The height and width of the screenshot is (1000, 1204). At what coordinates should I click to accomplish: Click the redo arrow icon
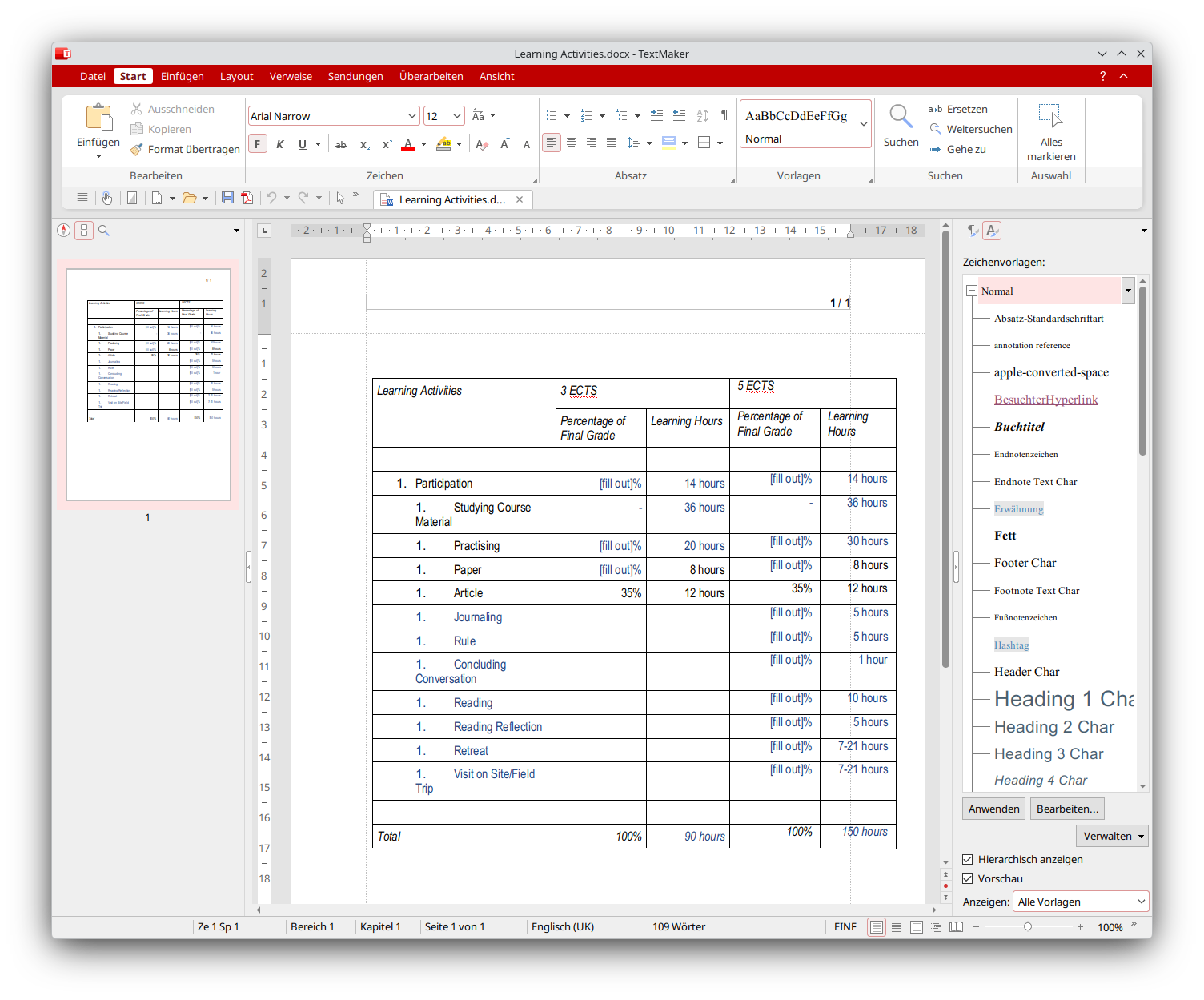pos(303,198)
